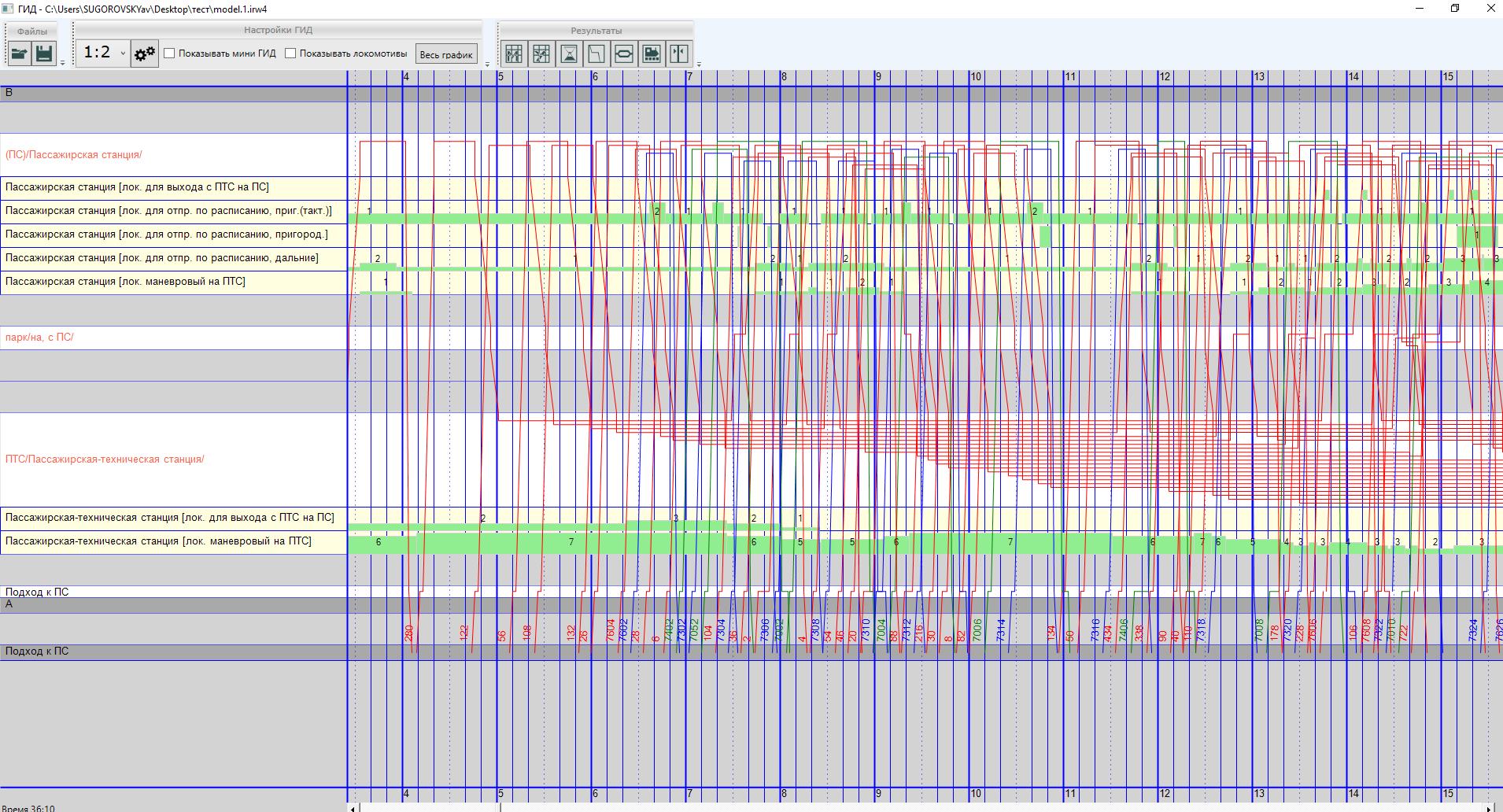
Task: Enable 'Показывать мини ГИД' checkbox
Action: (x=169, y=54)
